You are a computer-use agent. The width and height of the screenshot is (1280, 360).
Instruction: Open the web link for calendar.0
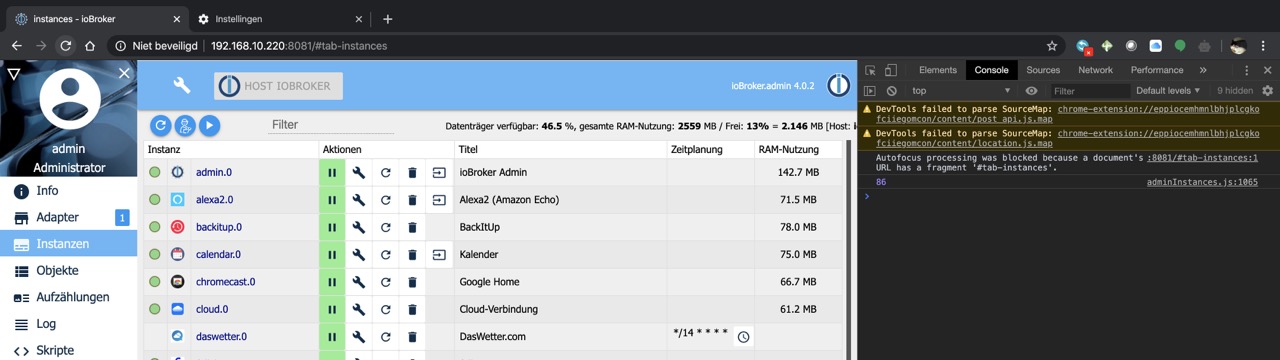[440, 255]
